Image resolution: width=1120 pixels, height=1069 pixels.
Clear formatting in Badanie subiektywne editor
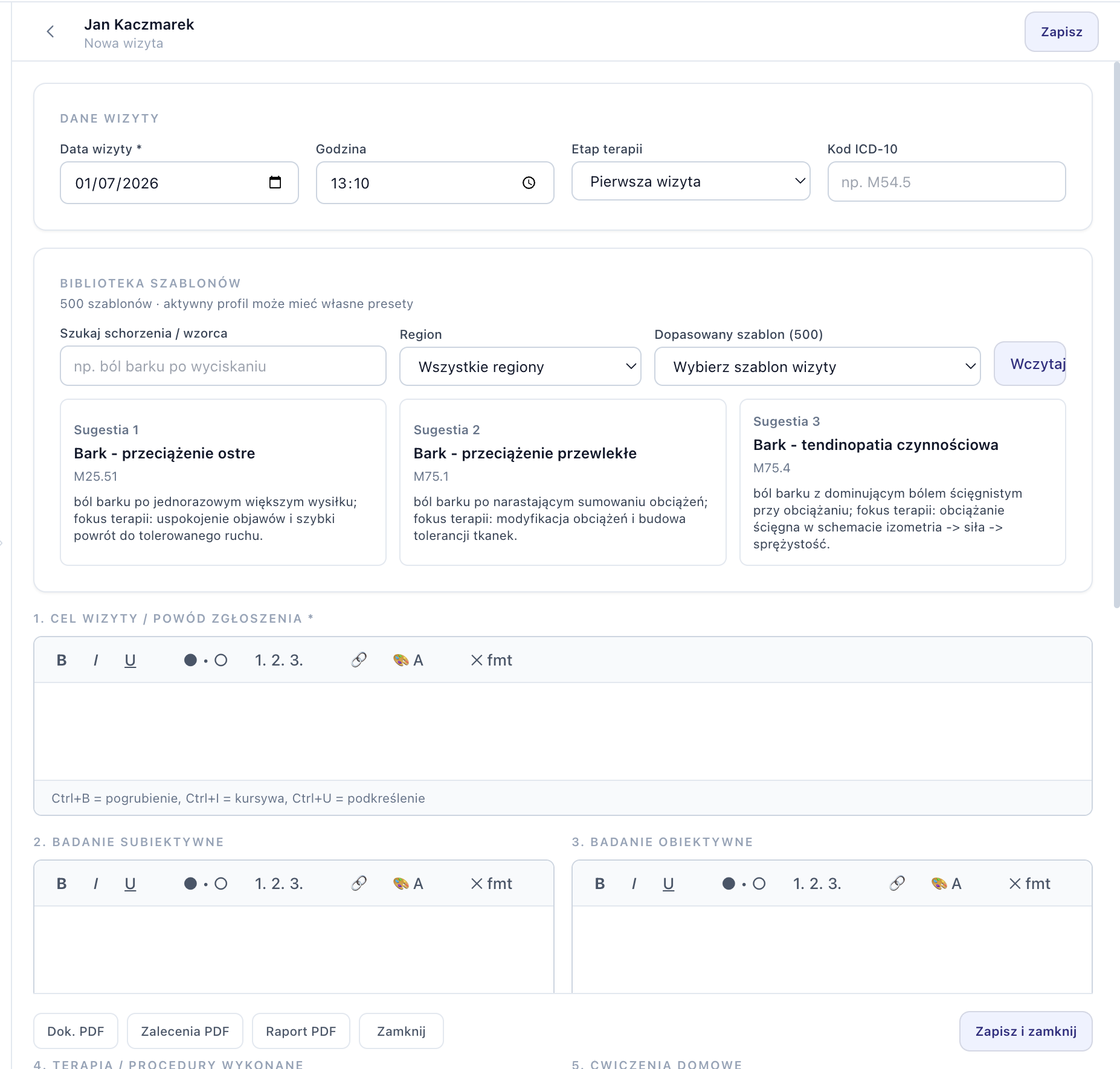point(491,884)
